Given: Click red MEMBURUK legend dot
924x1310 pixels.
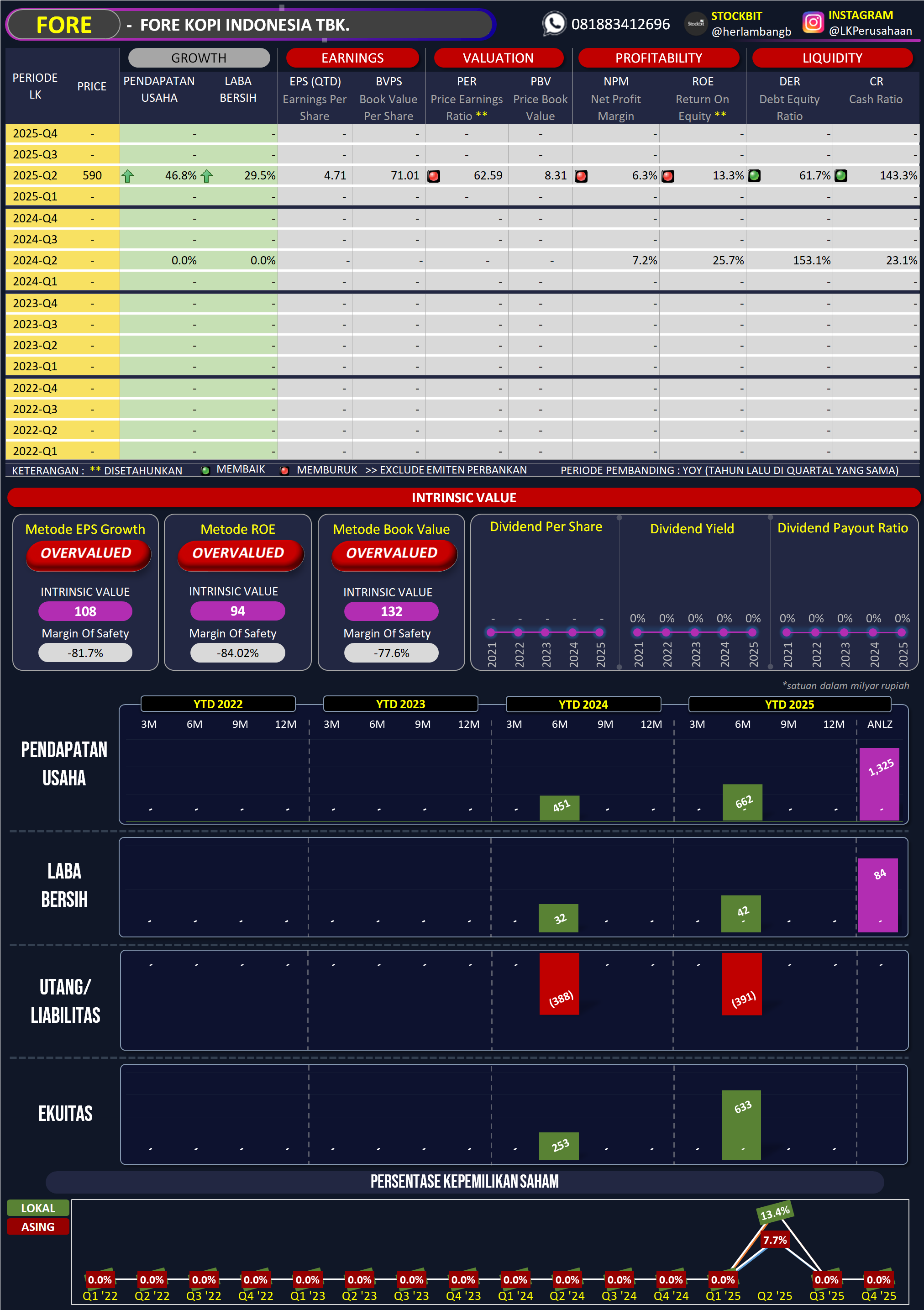Looking at the screenshot, I should click(284, 470).
